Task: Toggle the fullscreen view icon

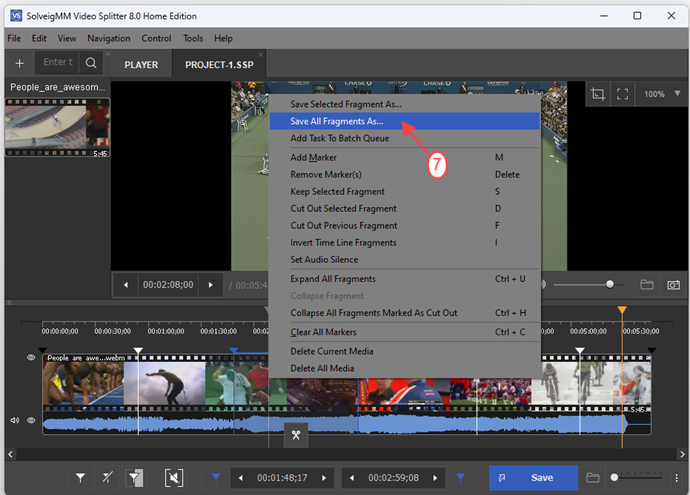Action: pyautogui.click(x=622, y=94)
